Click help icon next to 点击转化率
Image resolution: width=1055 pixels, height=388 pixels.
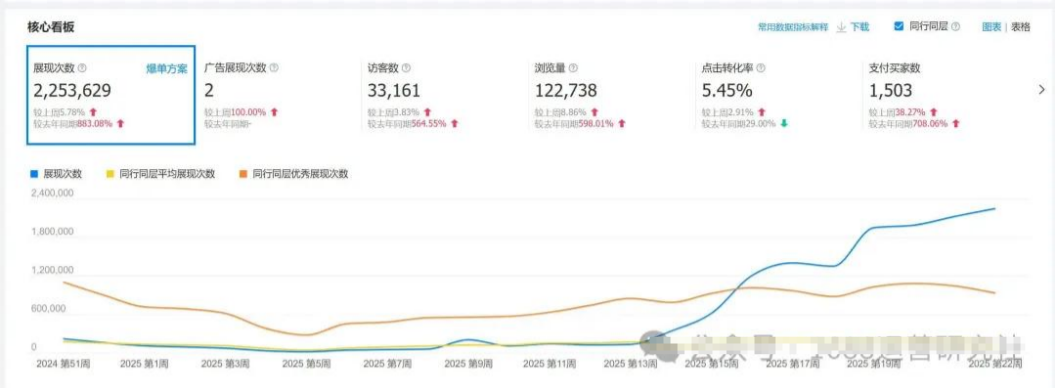(761, 69)
